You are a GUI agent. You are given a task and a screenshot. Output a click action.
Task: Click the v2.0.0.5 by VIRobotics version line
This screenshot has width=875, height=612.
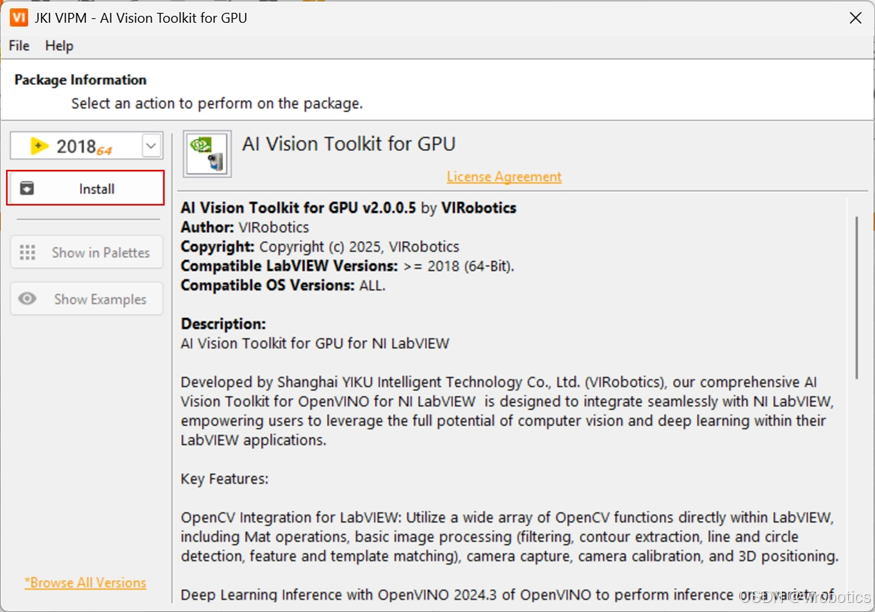tap(348, 208)
